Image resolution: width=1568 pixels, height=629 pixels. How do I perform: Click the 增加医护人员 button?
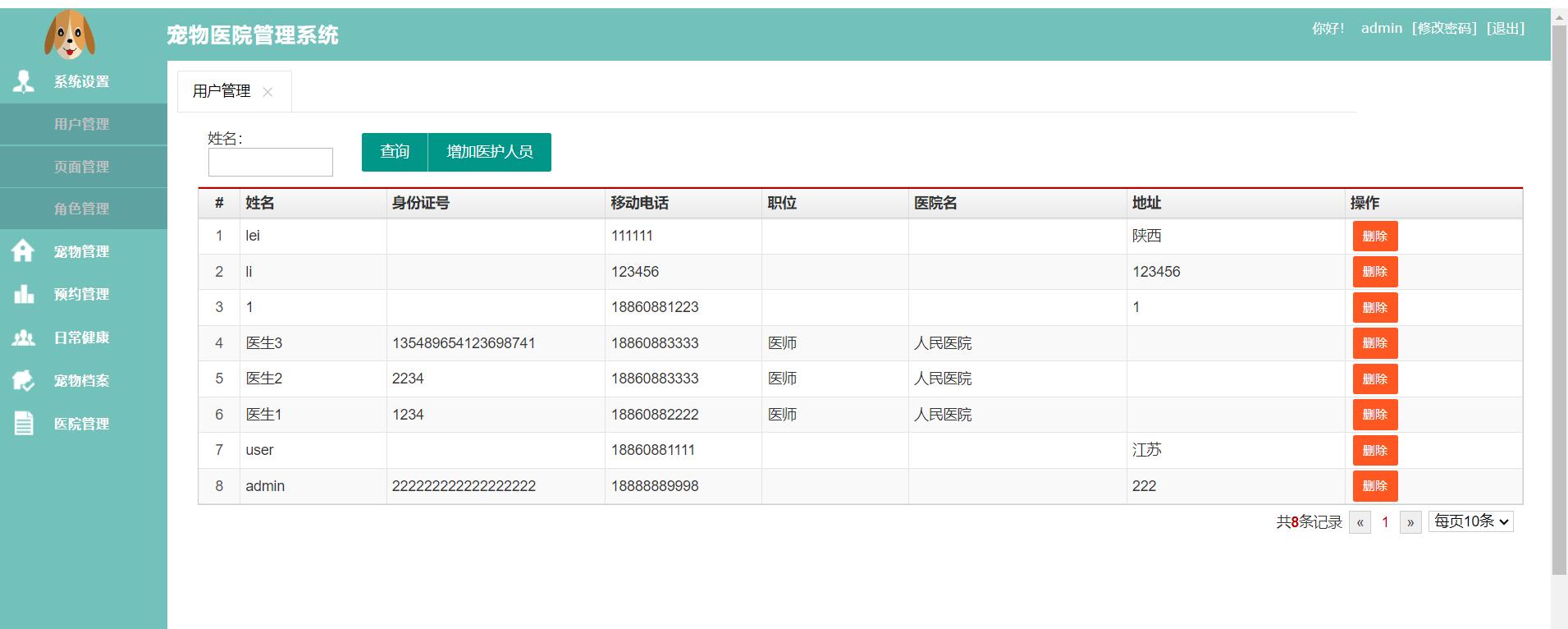(490, 152)
